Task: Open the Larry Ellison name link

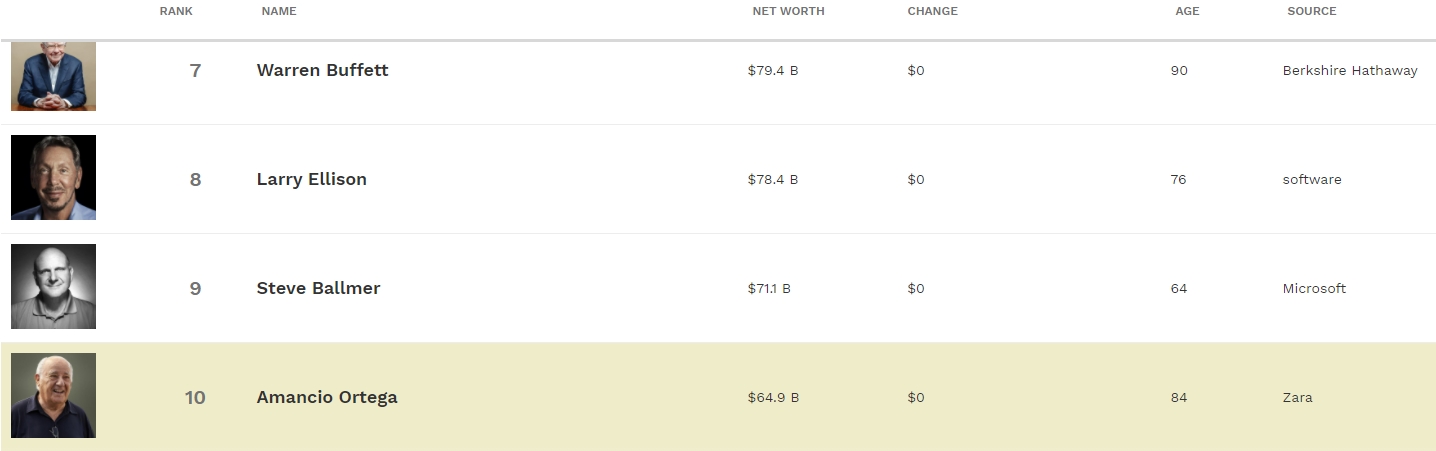Action: pyautogui.click(x=311, y=179)
